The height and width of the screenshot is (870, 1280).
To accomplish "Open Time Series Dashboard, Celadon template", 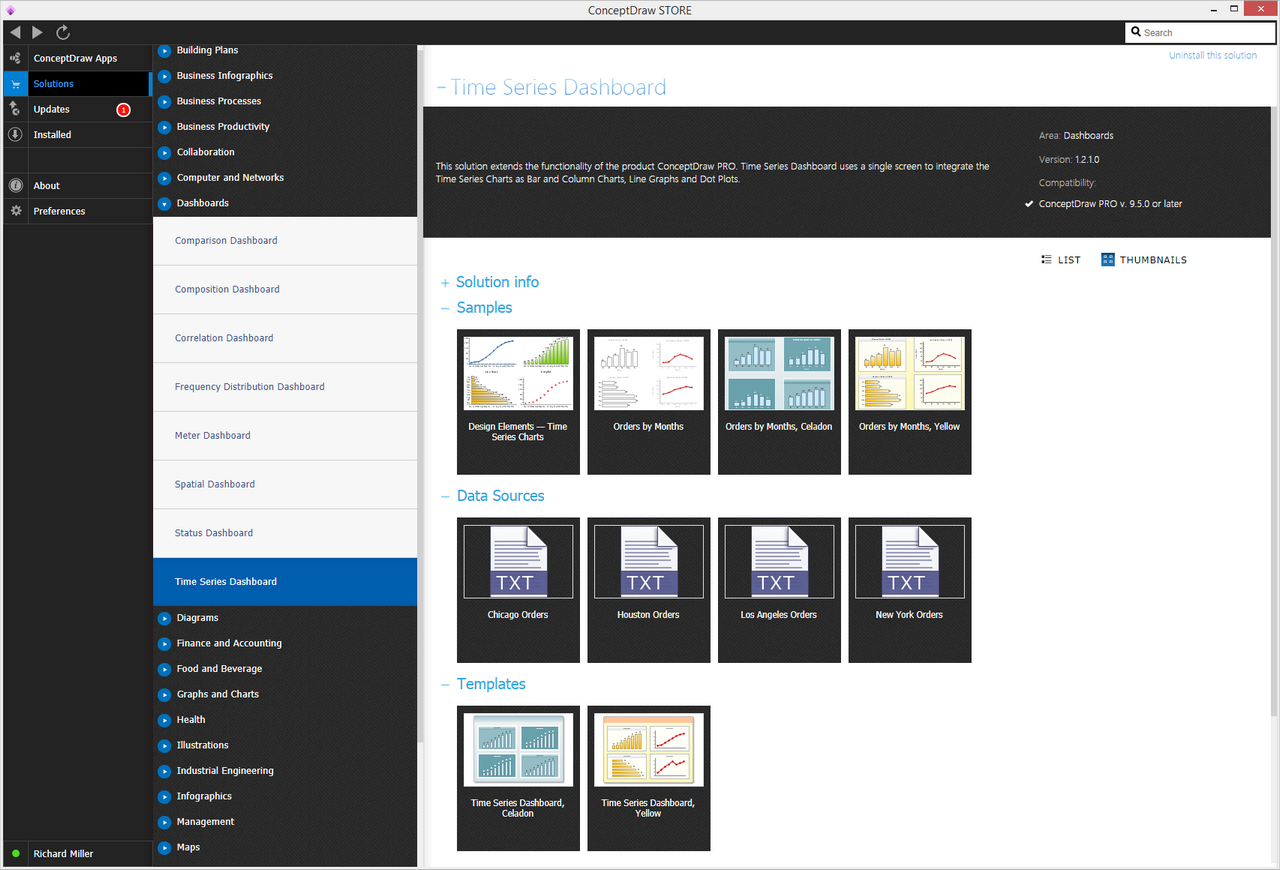I will click(518, 778).
